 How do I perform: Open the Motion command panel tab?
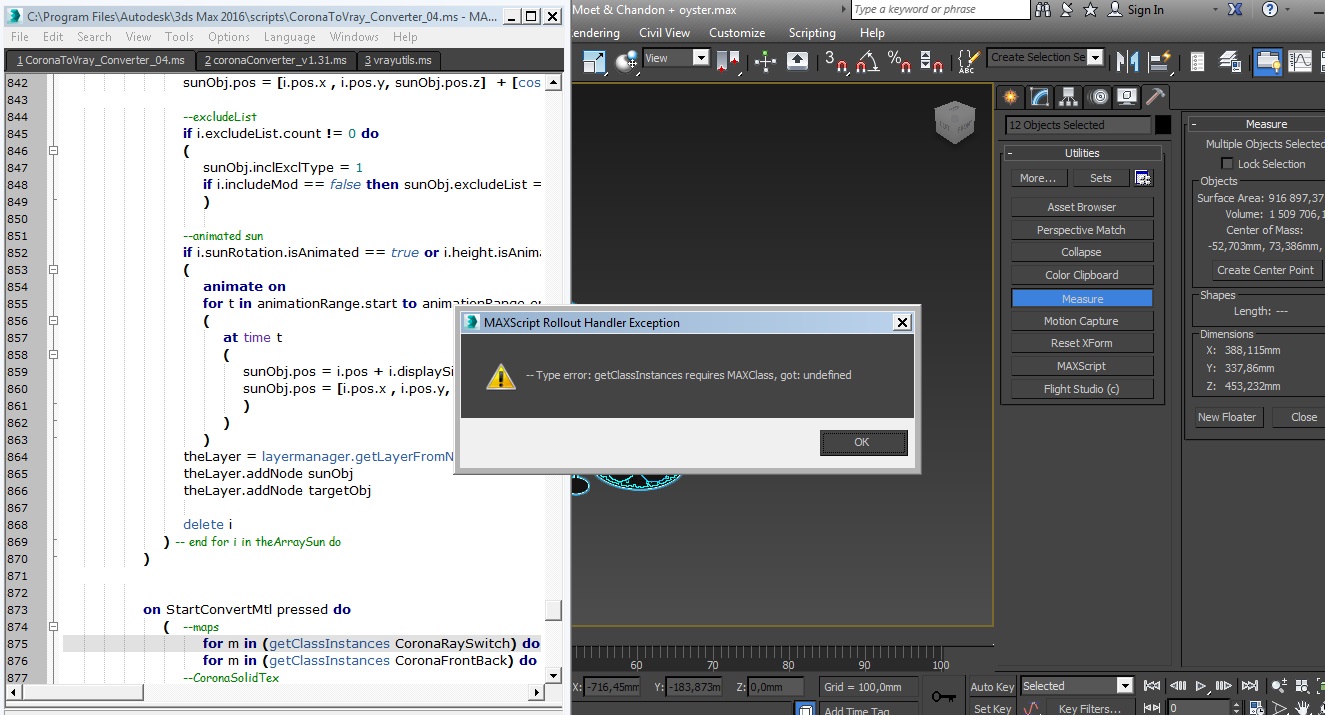pyautogui.click(x=1099, y=97)
